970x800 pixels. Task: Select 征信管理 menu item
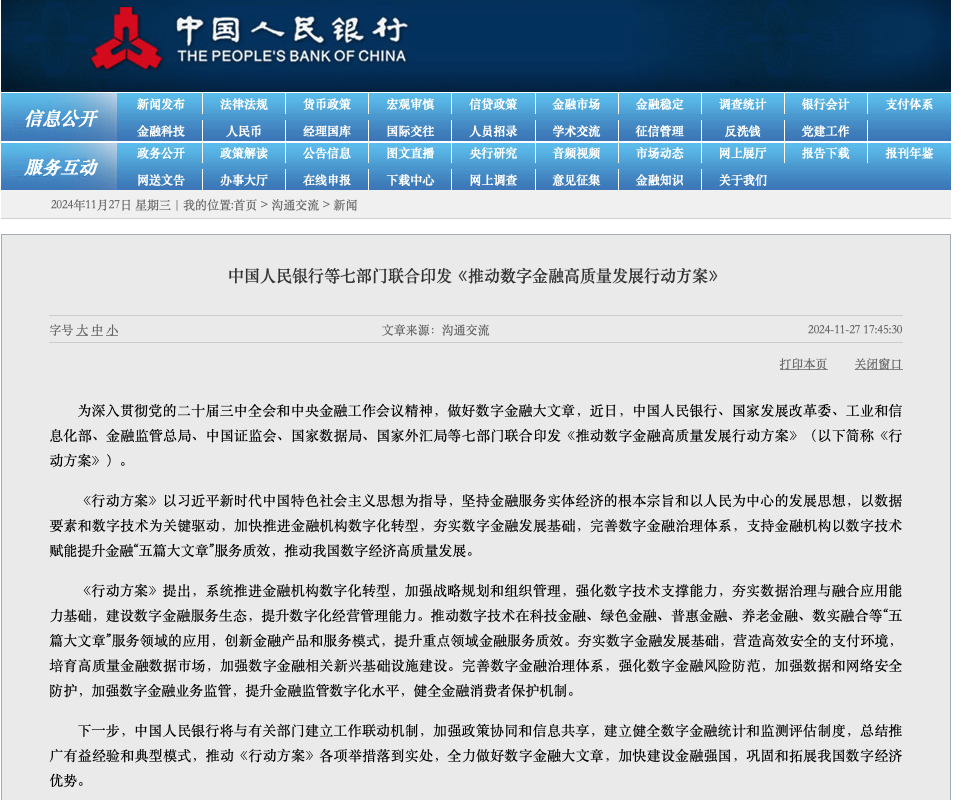659,131
